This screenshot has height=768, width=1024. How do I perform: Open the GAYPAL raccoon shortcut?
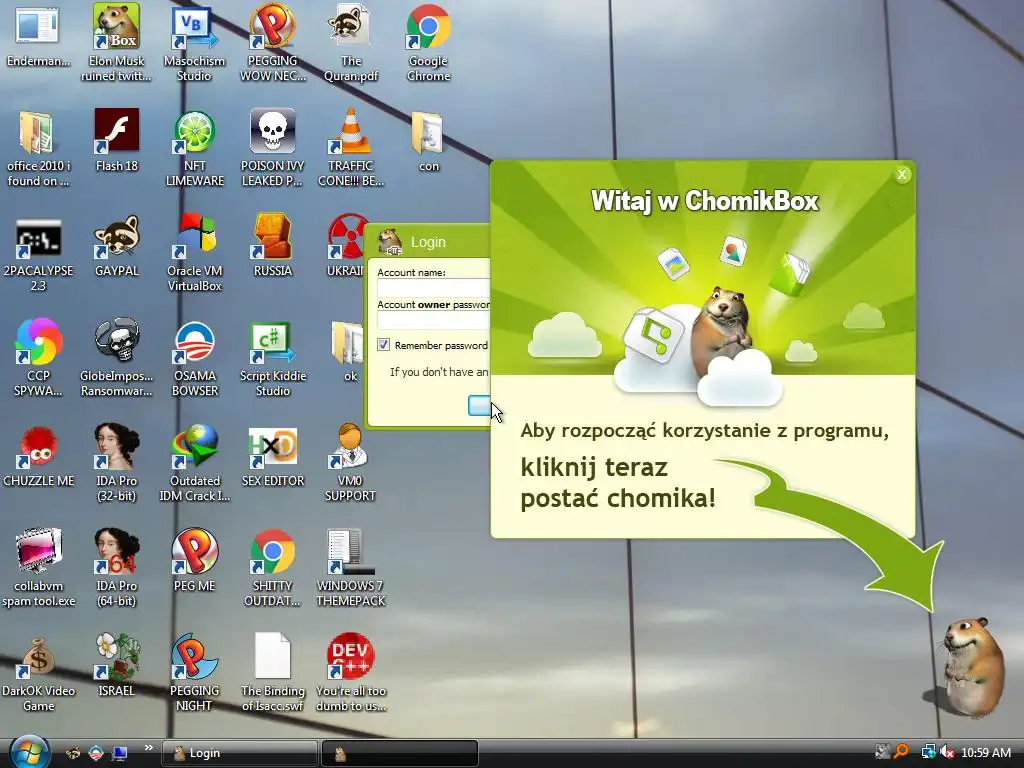116,247
